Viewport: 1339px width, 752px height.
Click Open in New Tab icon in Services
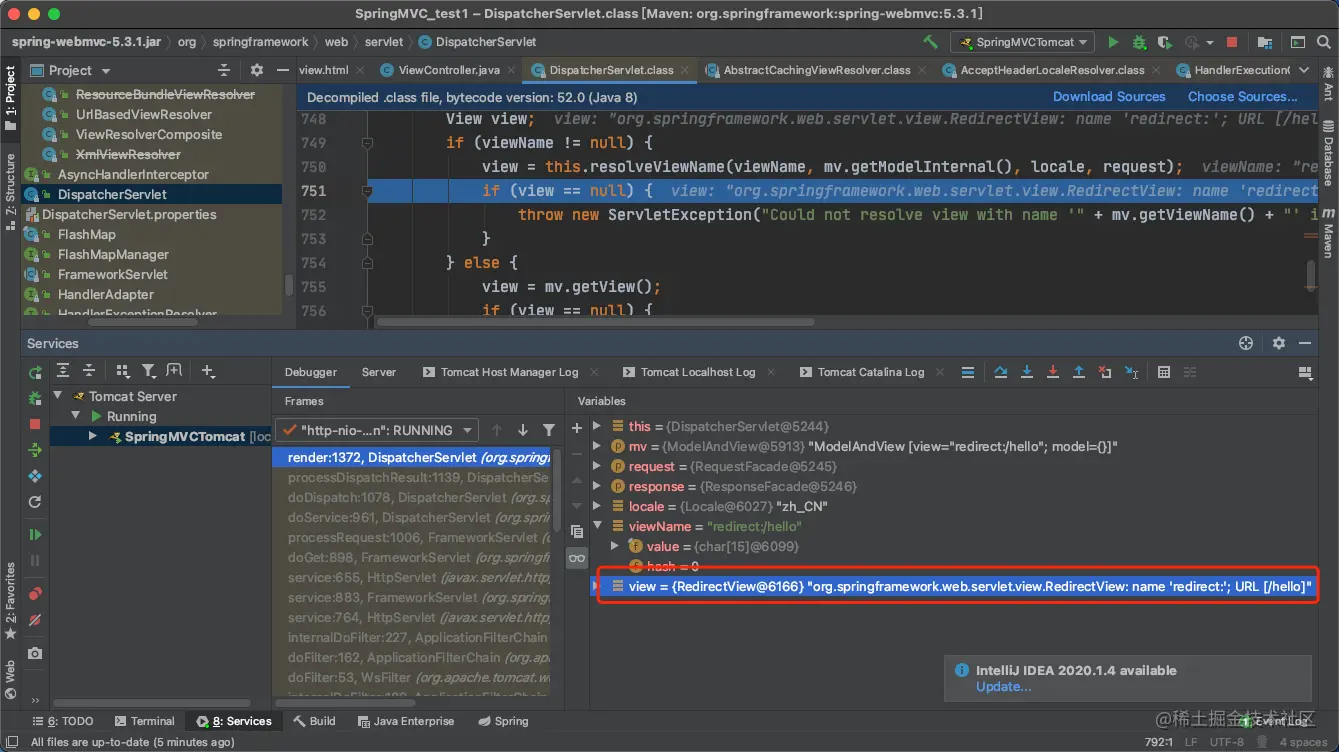174,371
